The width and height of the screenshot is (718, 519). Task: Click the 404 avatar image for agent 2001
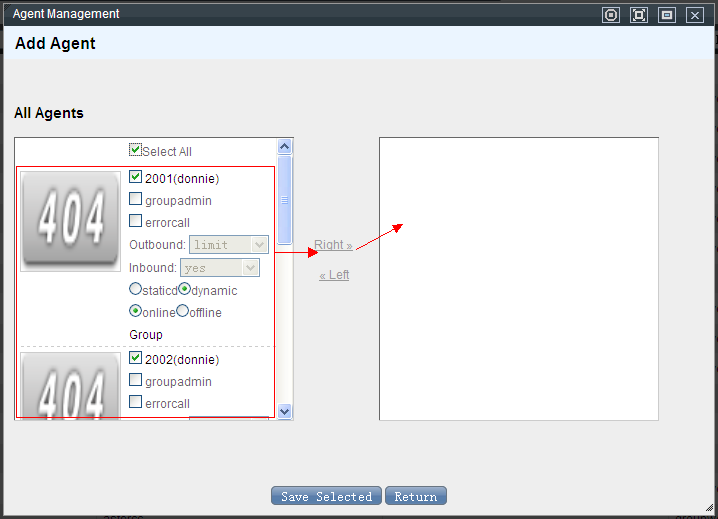(x=70, y=220)
